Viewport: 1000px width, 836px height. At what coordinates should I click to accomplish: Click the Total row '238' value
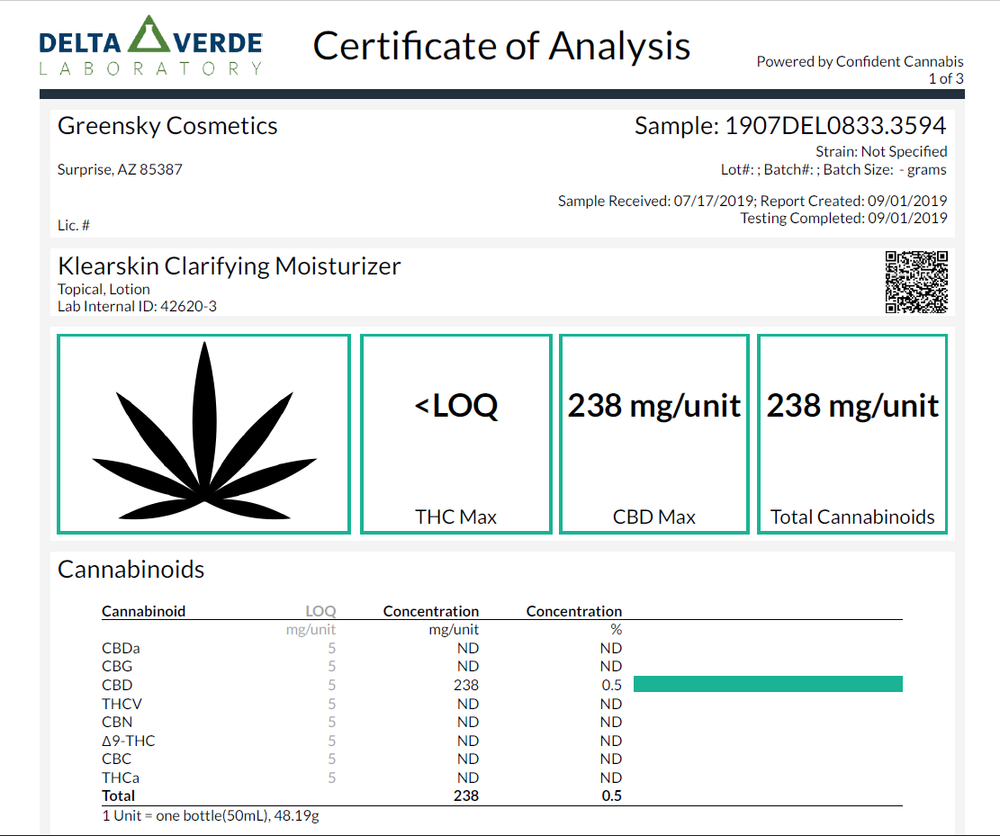click(x=466, y=796)
